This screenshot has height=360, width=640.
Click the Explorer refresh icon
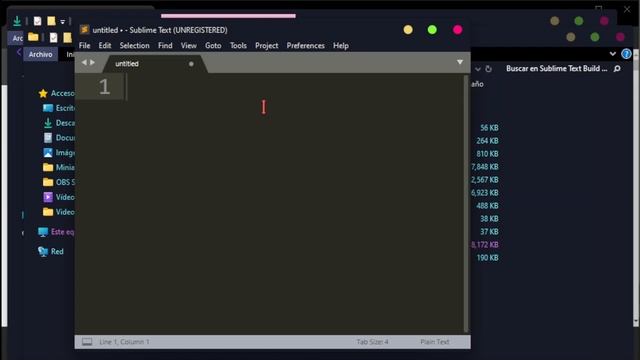click(x=488, y=69)
